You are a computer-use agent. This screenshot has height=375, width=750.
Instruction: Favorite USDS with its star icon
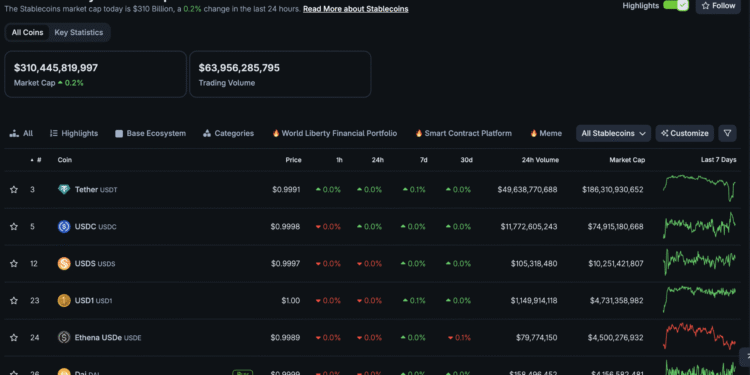(x=14, y=264)
